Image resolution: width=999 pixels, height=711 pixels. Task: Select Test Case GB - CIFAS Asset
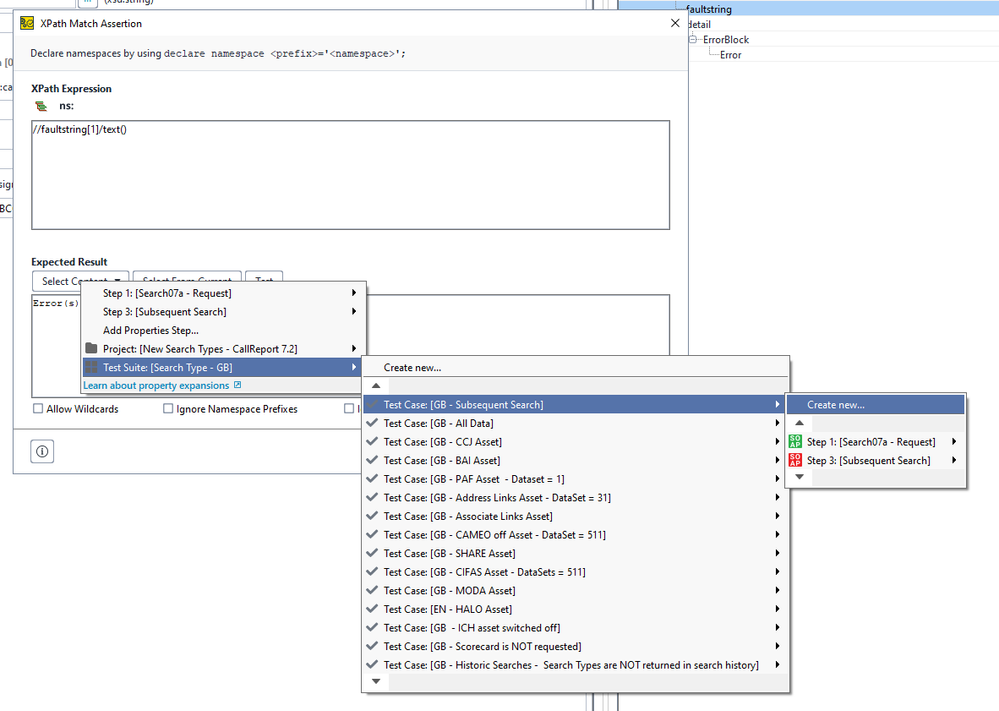[576, 572]
